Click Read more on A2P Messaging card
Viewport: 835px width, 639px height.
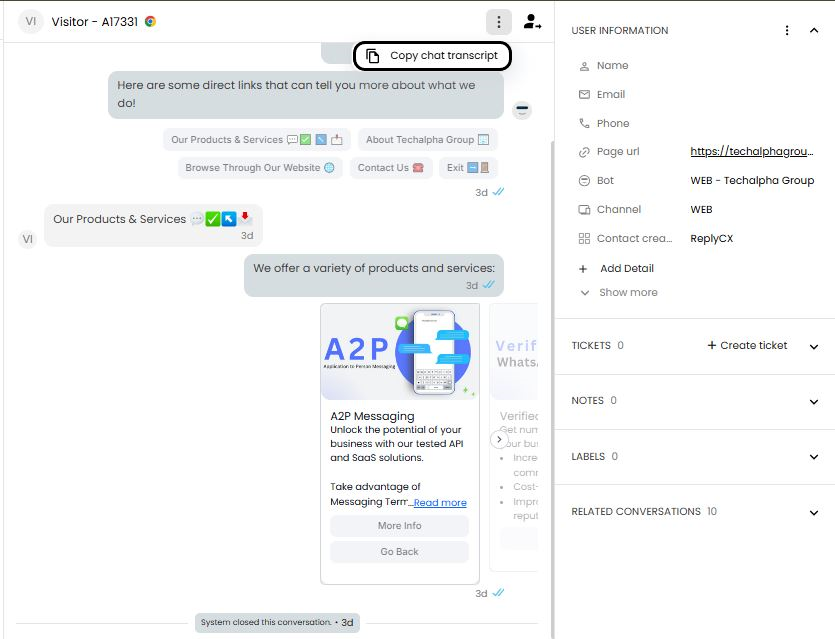click(x=440, y=503)
